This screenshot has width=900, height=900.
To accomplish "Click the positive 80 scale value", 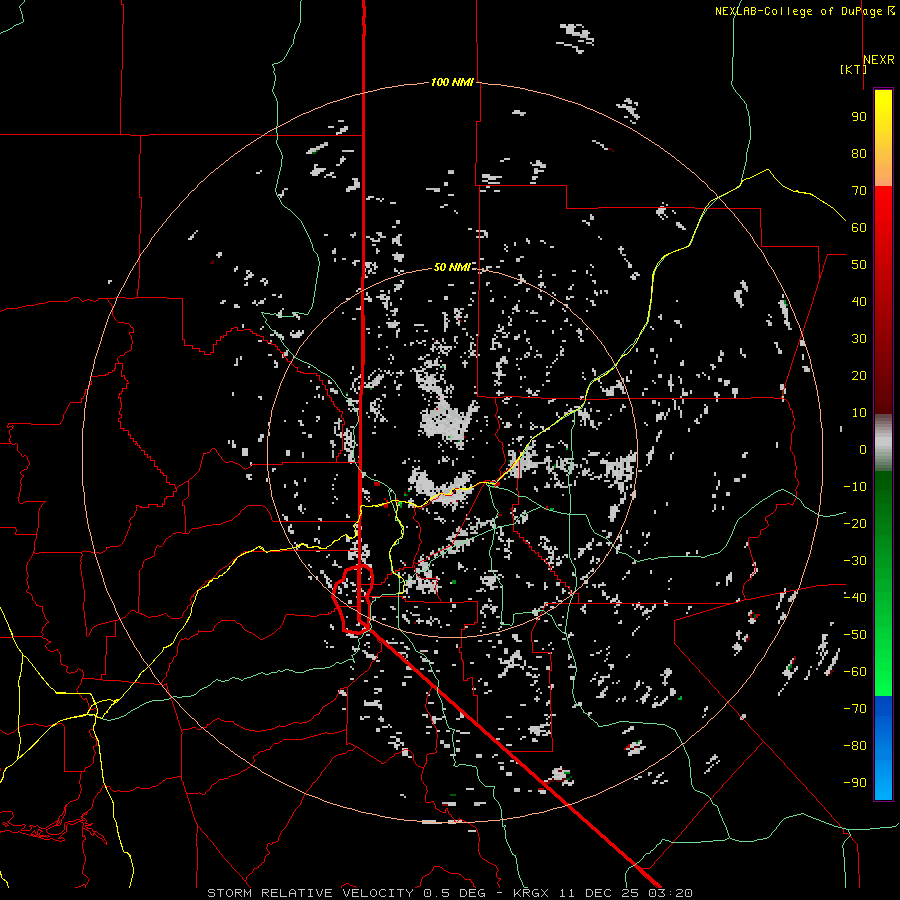I will pos(859,154).
